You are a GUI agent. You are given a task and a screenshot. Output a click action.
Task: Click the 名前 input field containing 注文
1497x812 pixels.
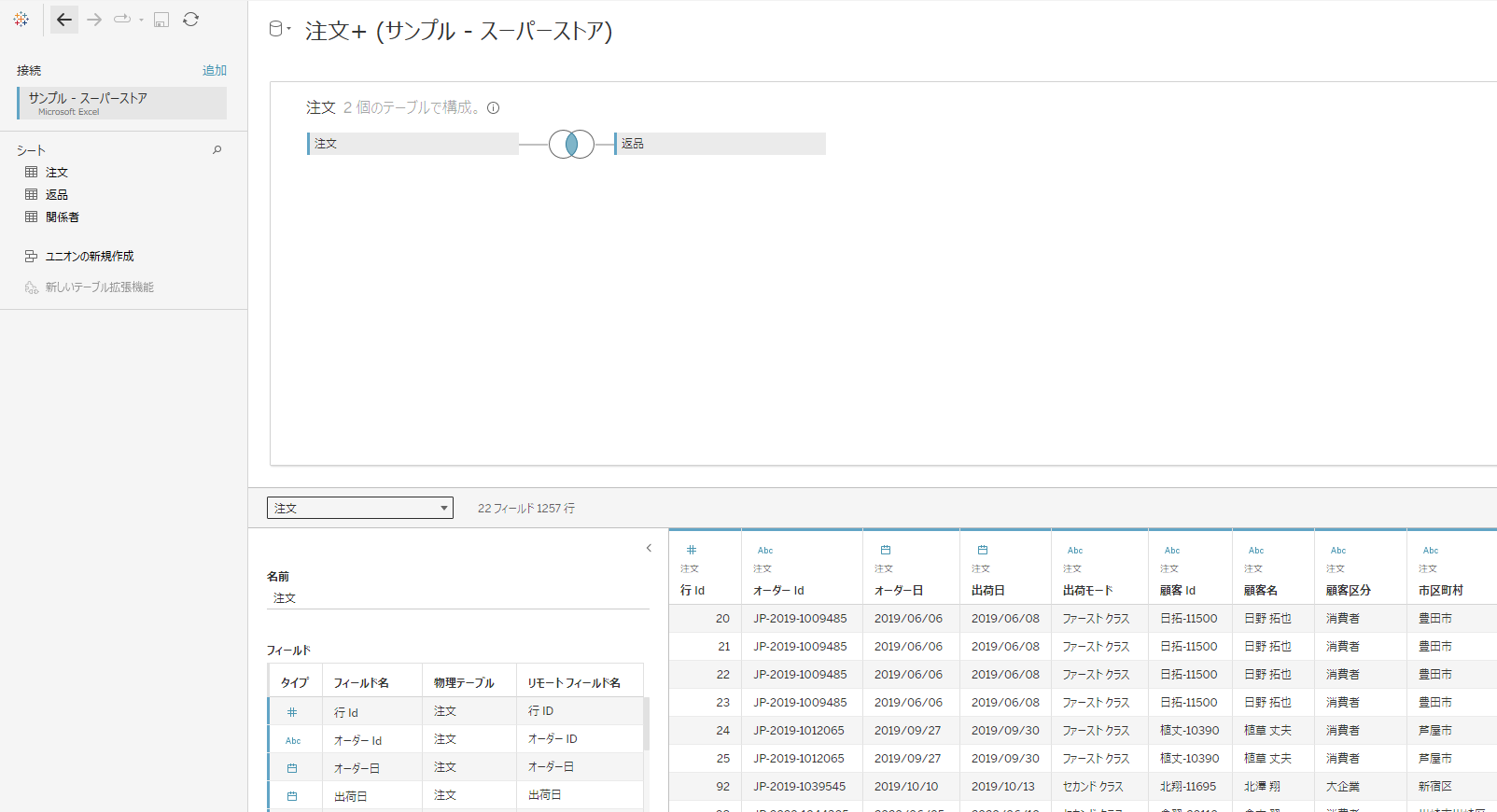(x=457, y=598)
